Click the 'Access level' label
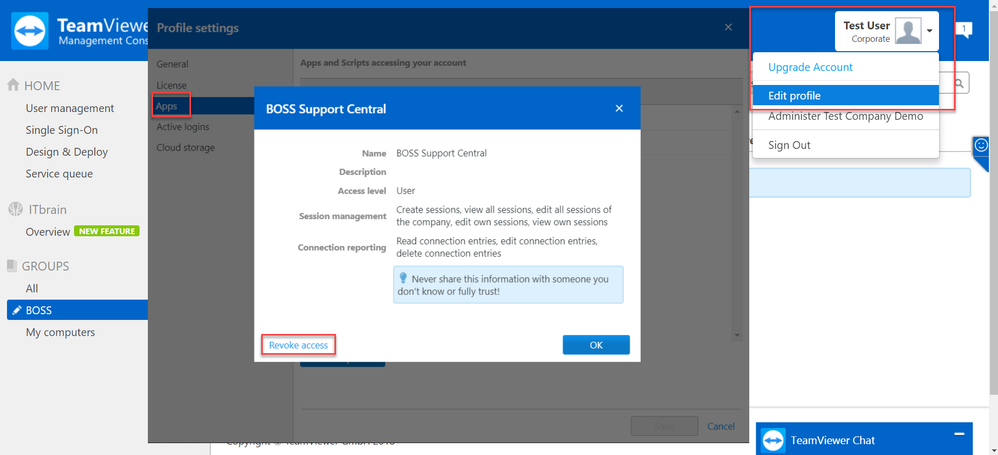Image resolution: width=998 pixels, height=455 pixels. point(362,190)
